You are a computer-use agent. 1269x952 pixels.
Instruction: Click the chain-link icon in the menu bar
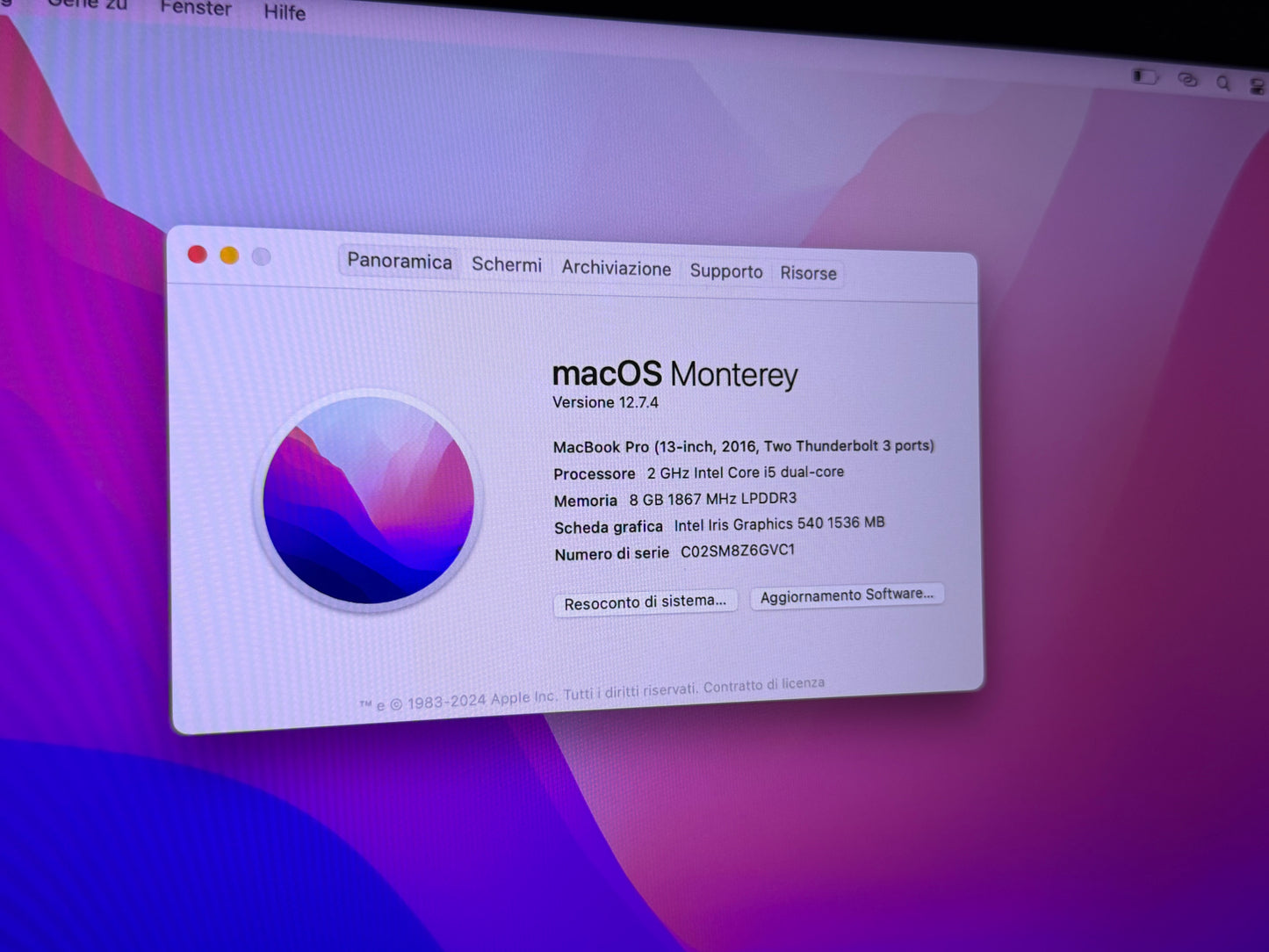(x=1187, y=80)
